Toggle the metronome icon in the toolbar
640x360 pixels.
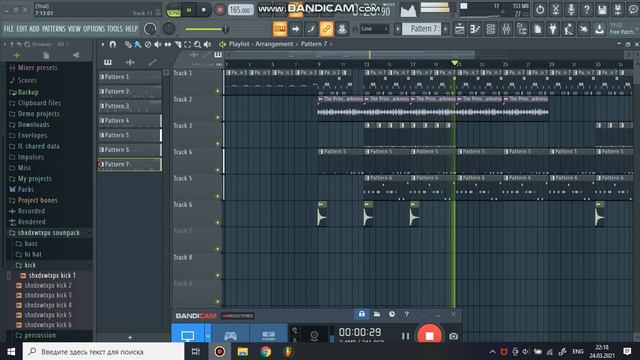coord(342,29)
